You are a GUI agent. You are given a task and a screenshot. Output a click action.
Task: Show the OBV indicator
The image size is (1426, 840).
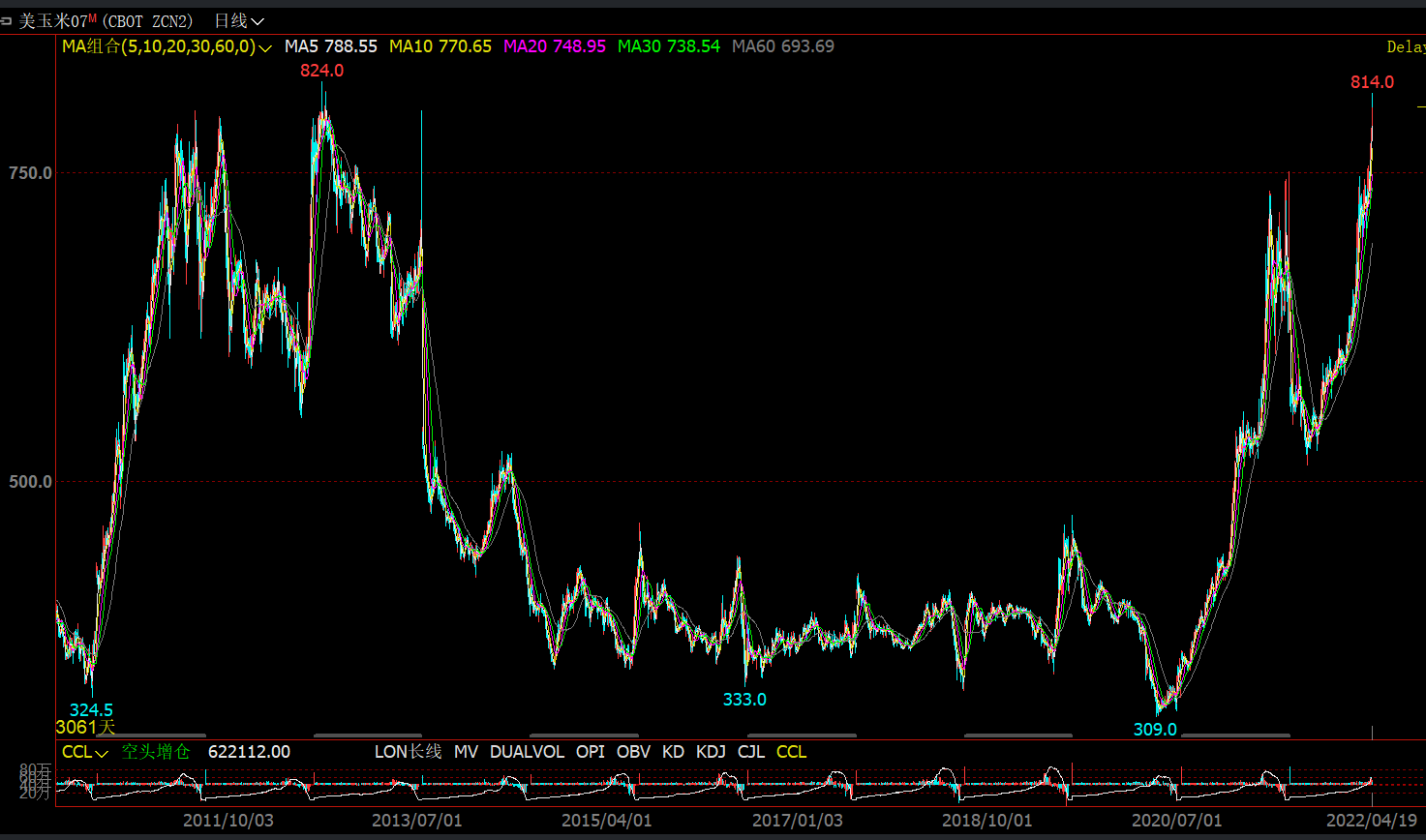point(633,752)
